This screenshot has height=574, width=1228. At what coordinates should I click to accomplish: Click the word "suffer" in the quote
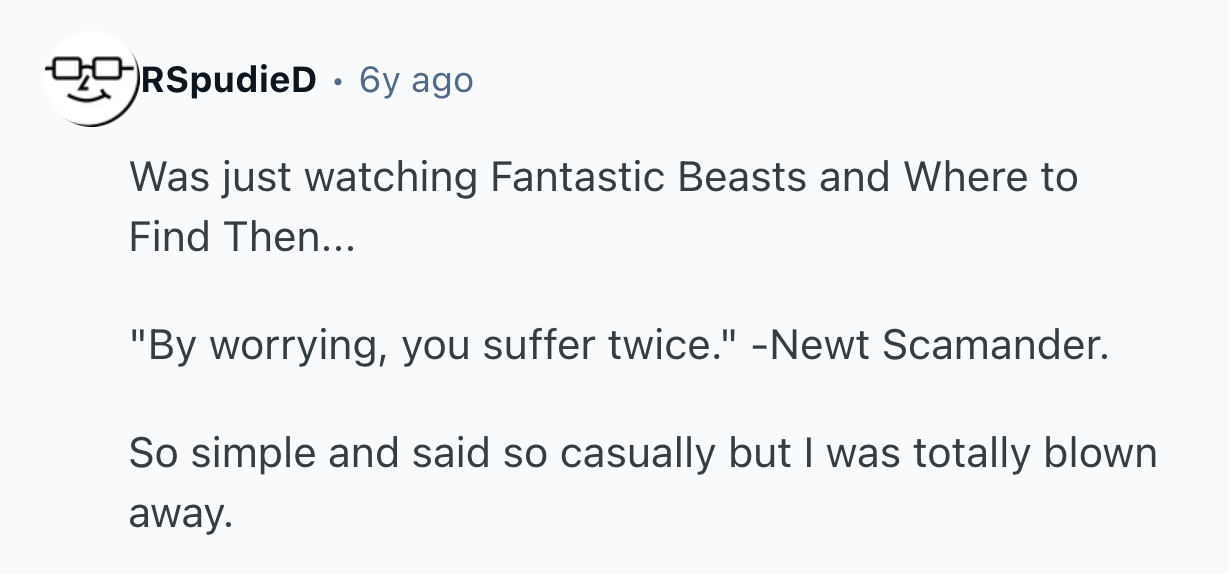[x=544, y=345]
